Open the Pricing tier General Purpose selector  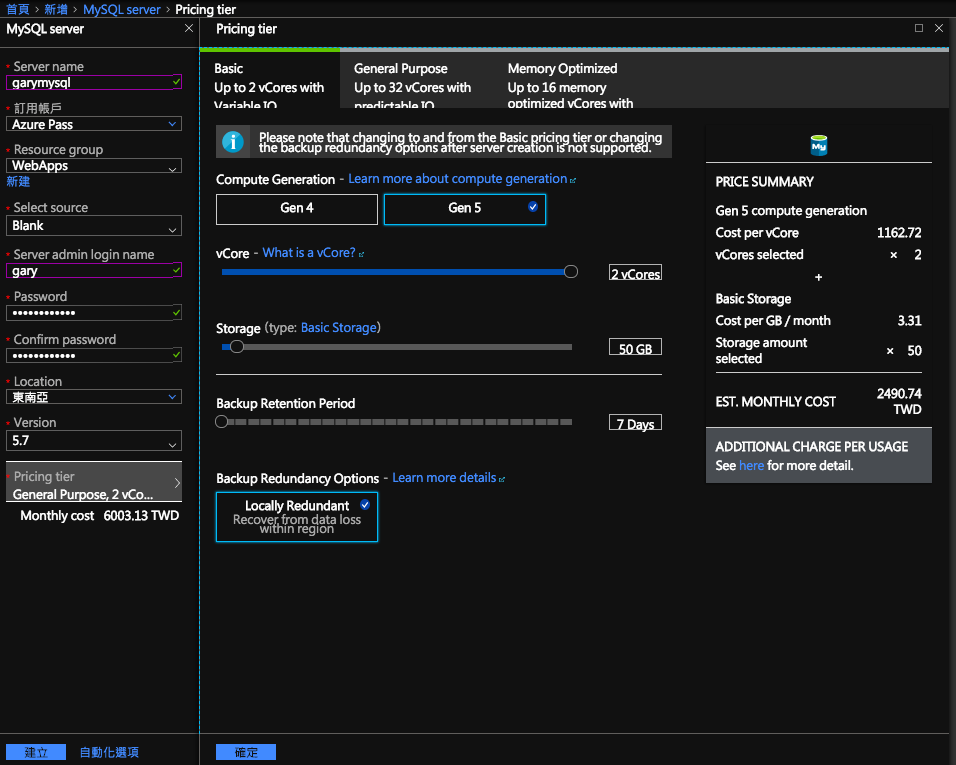point(94,483)
